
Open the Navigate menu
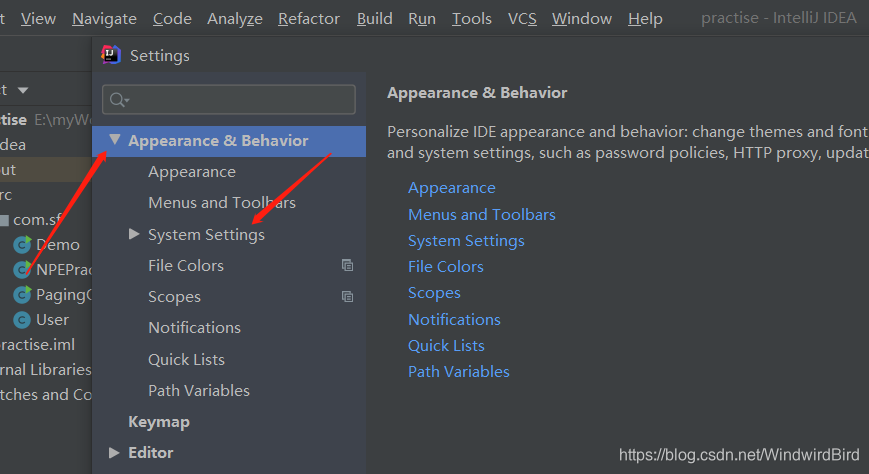point(104,19)
